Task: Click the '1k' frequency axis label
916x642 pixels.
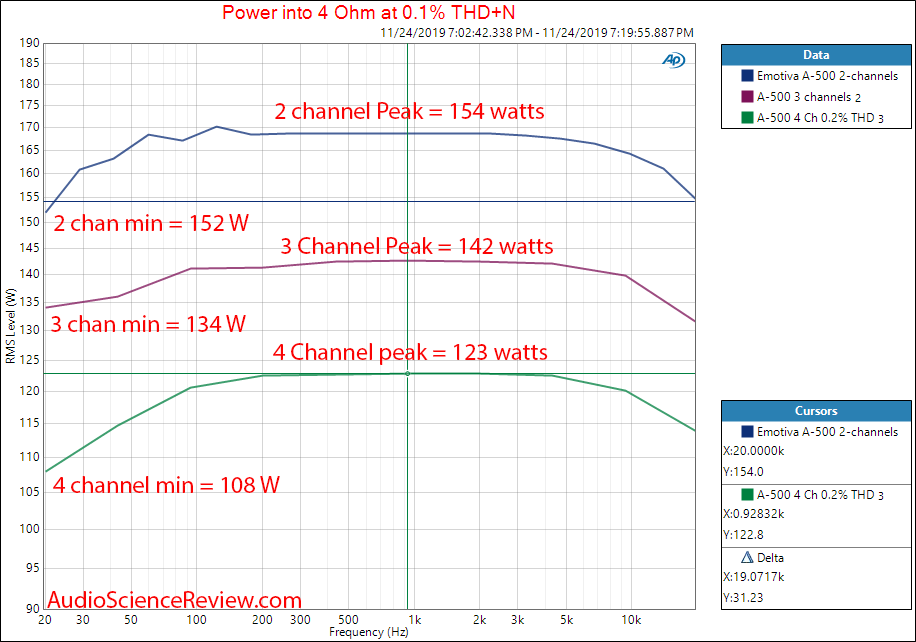Action: (414, 620)
